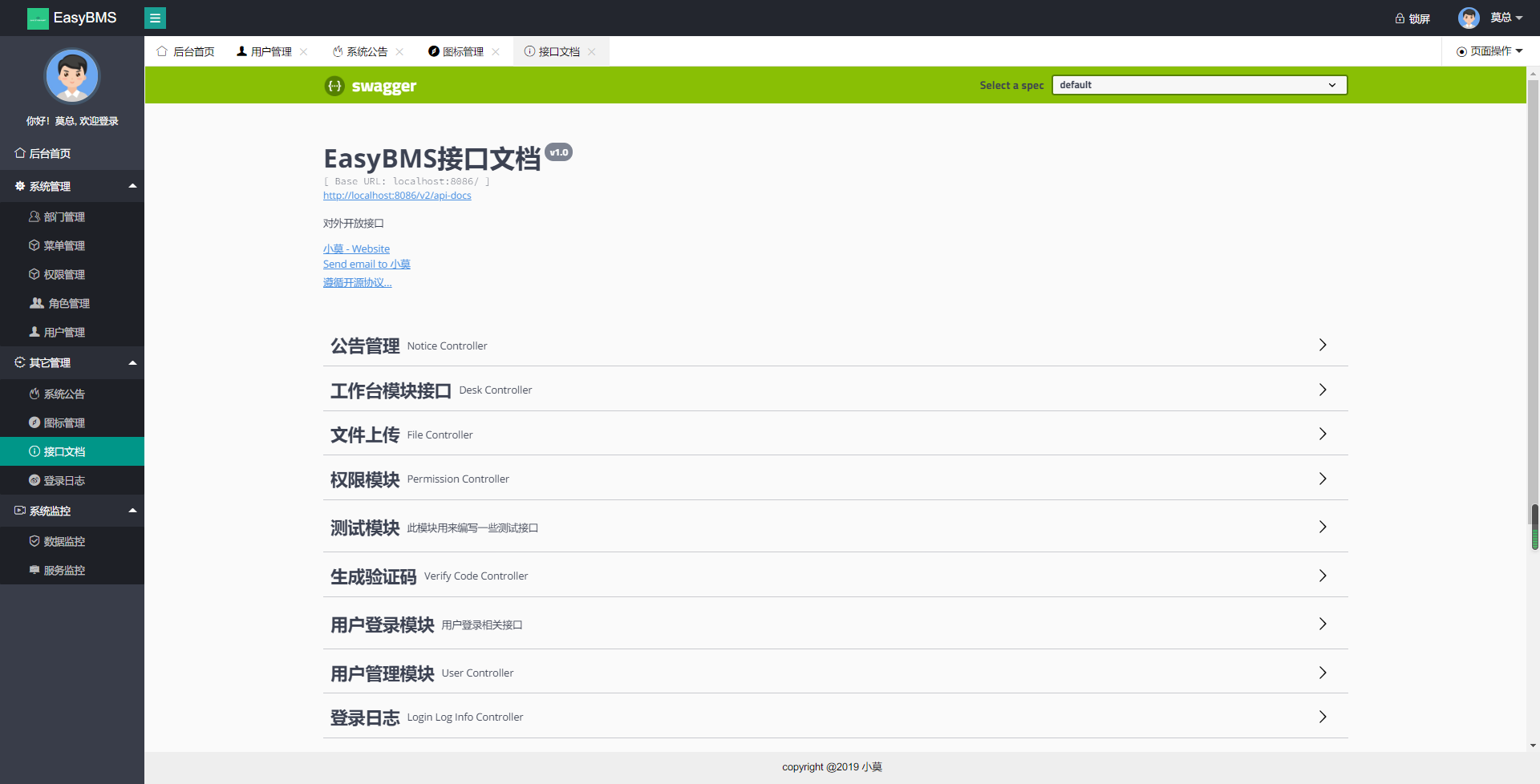The image size is (1540, 784).
Task: Open the Select a spec dropdown
Action: [1199, 85]
